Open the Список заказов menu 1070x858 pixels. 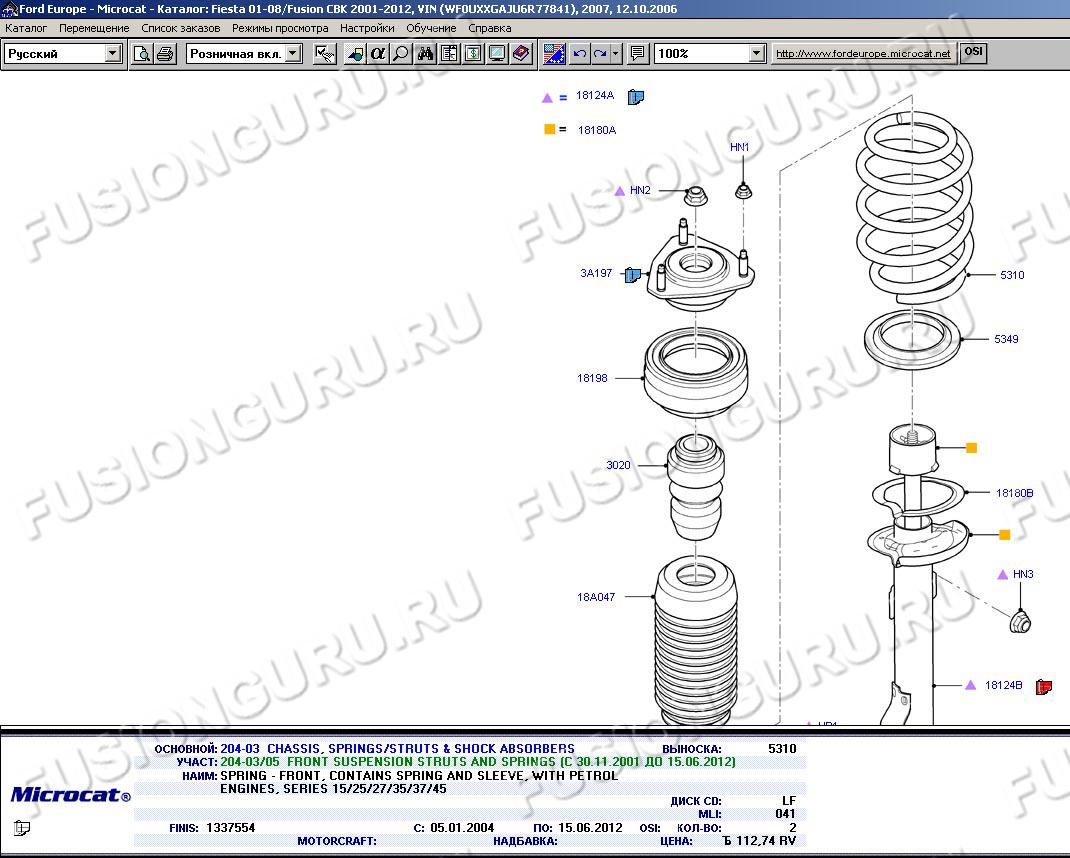click(181, 28)
